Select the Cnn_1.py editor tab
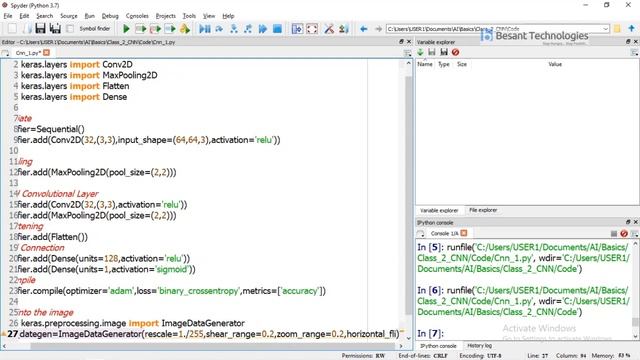Screen dimensions: 640x360 tap(27, 53)
